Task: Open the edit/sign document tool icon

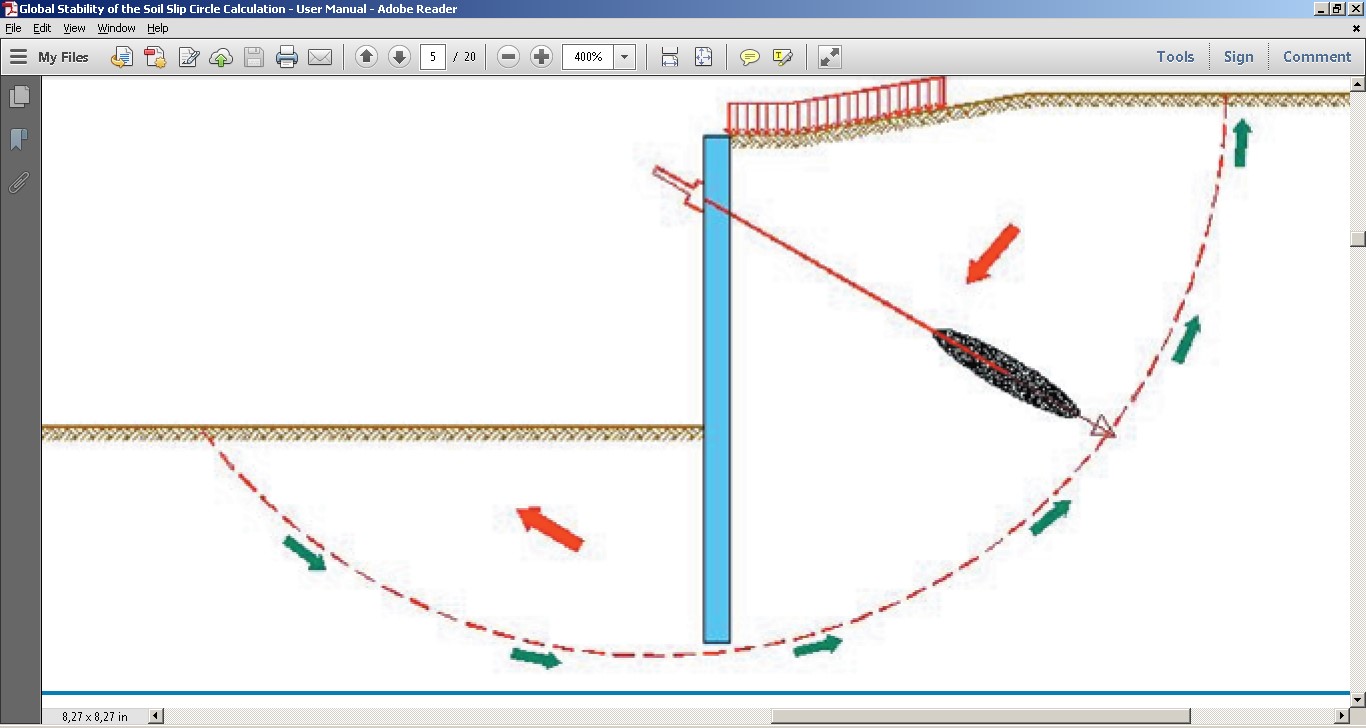Action: [x=188, y=57]
